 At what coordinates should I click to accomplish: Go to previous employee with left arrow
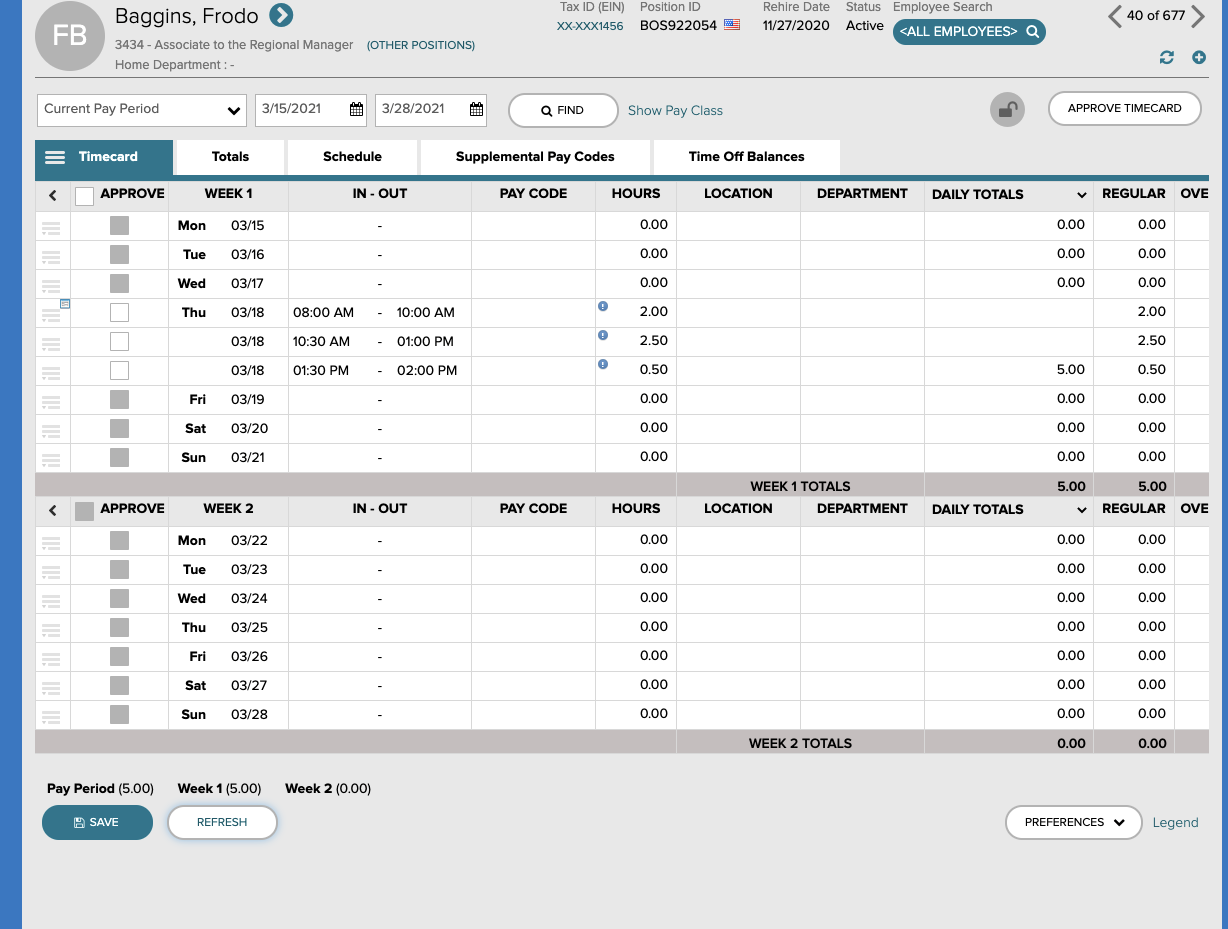click(1114, 16)
